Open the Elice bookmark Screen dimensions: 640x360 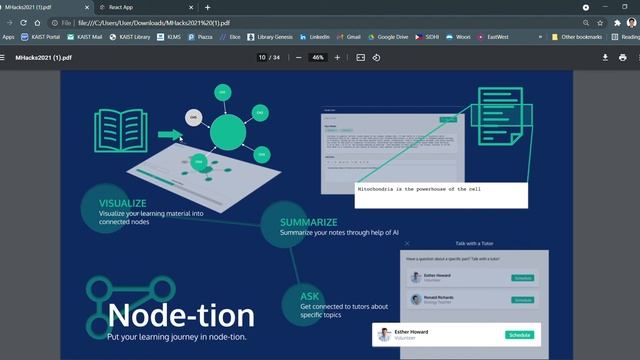click(230, 37)
